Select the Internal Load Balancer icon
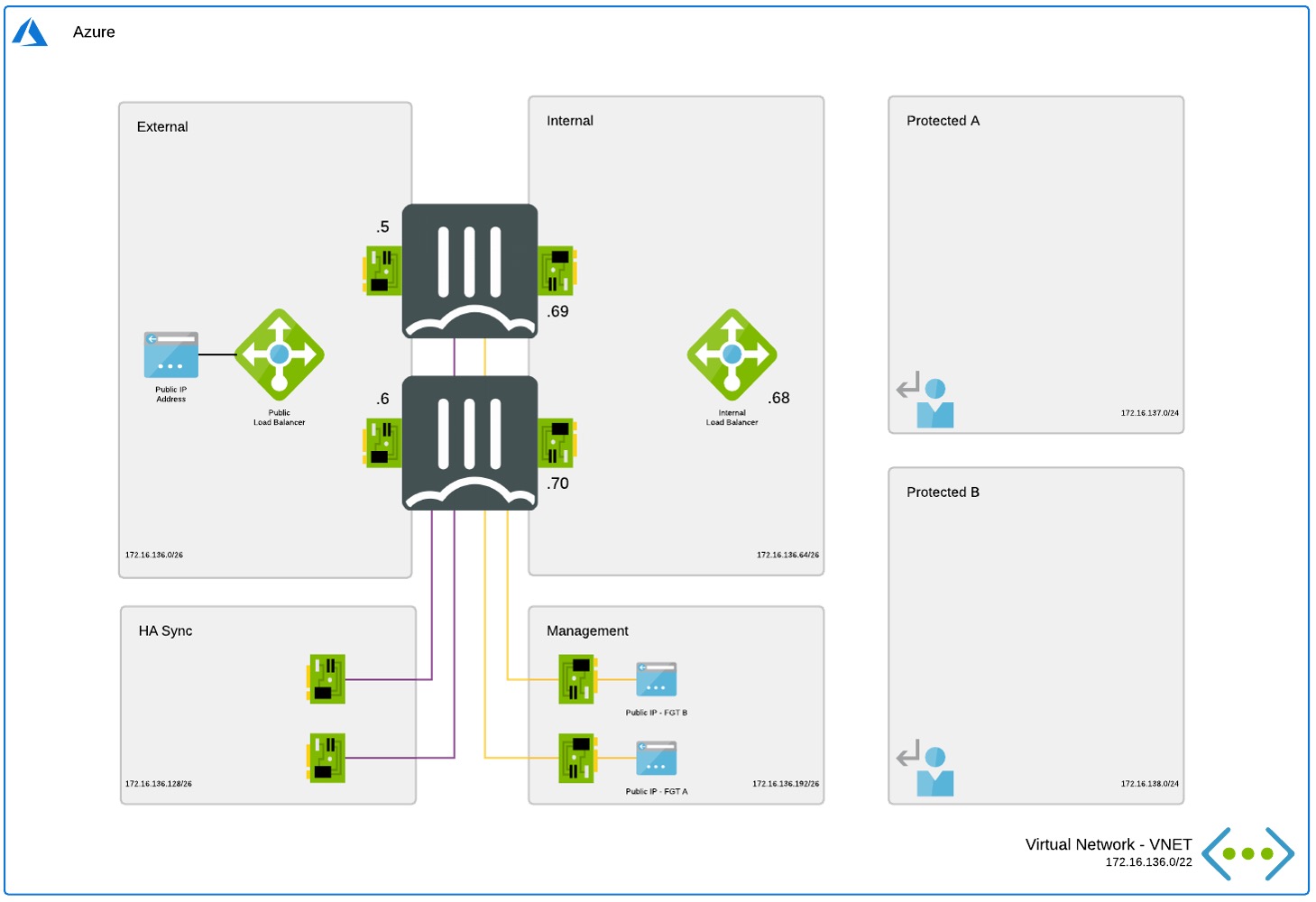Image resolution: width=1316 pixels, height=902 pixels. pos(732,354)
